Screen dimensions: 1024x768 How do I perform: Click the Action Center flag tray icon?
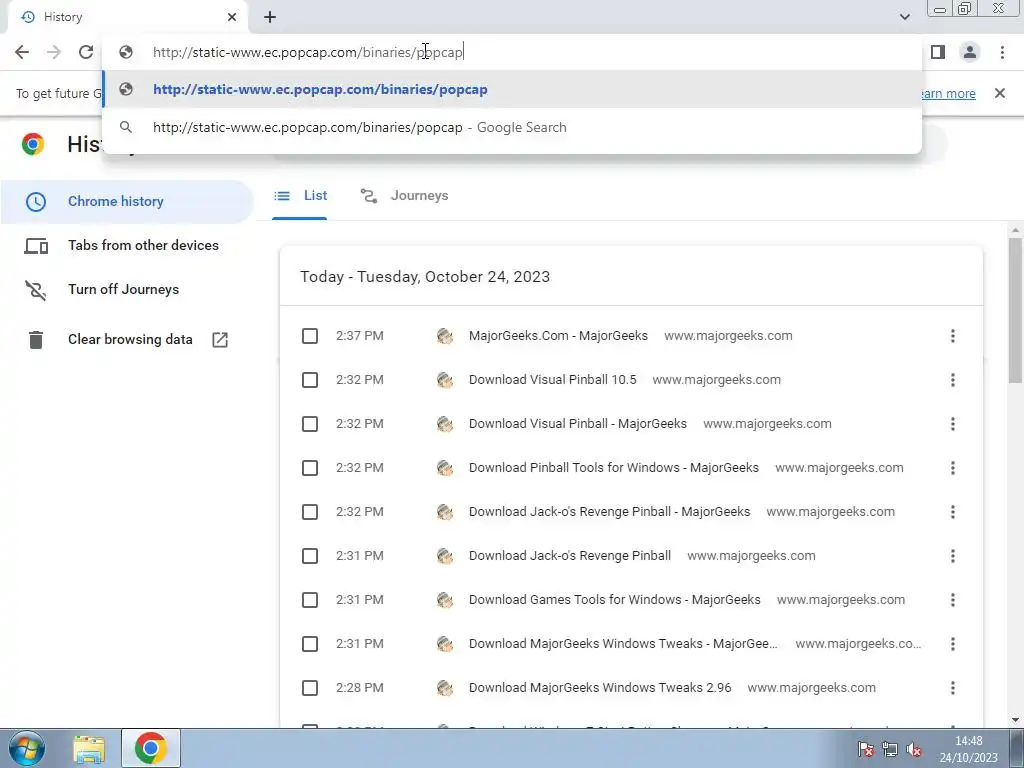click(x=866, y=750)
